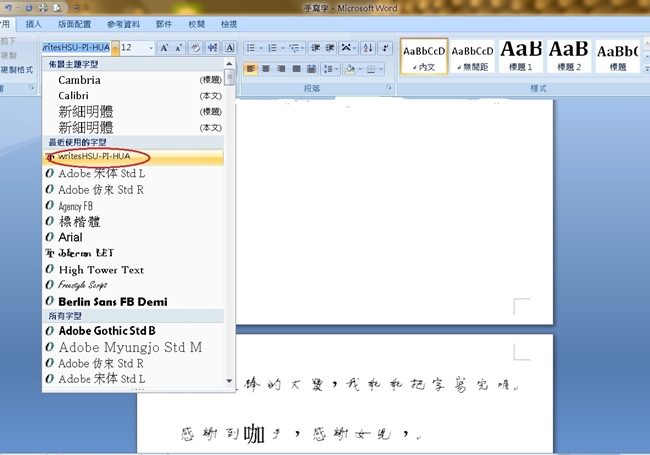Apply the 內文 style
The image size is (650, 455).
(x=424, y=56)
